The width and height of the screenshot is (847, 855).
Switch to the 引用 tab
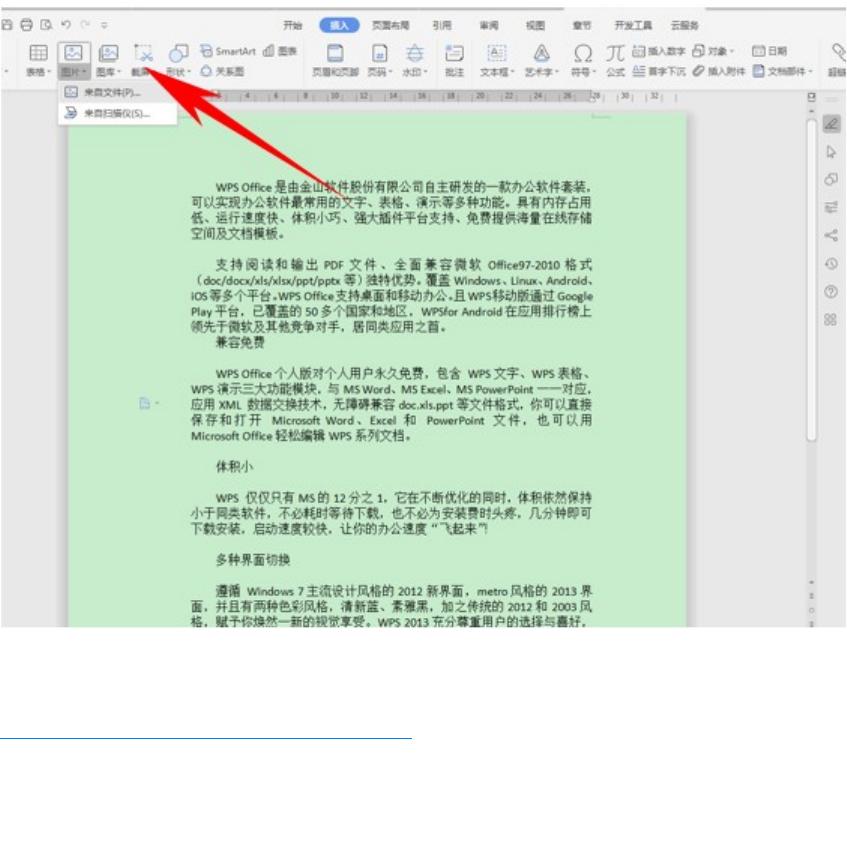[x=442, y=25]
